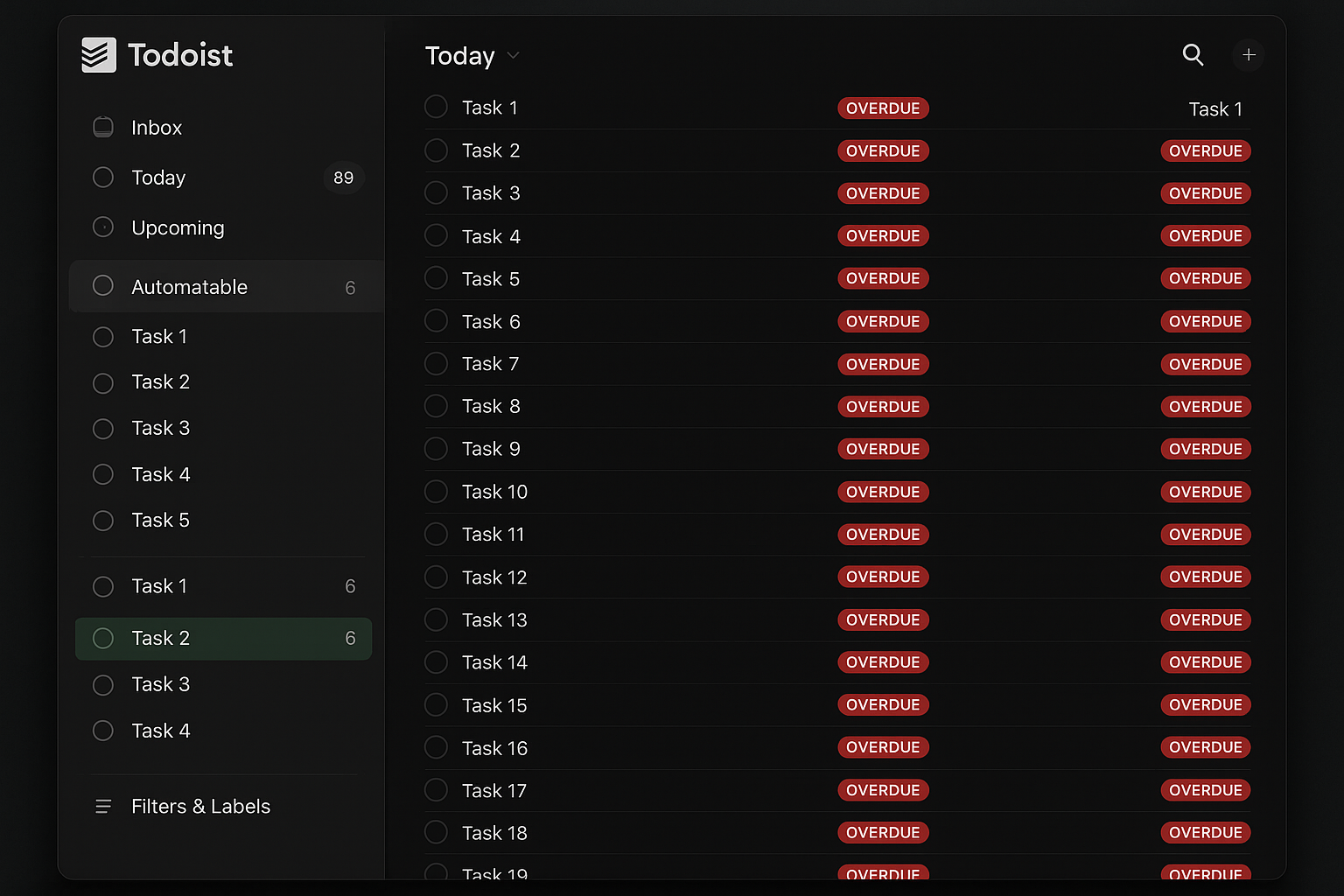Click the Filters & Labels icon
The image size is (1344, 896).
coord(103,806)
